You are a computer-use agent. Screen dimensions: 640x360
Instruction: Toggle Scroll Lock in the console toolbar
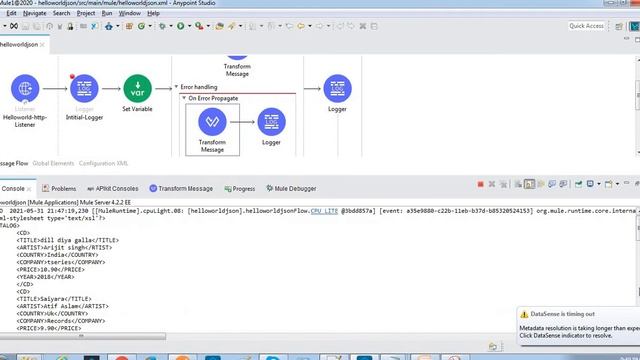529,184
